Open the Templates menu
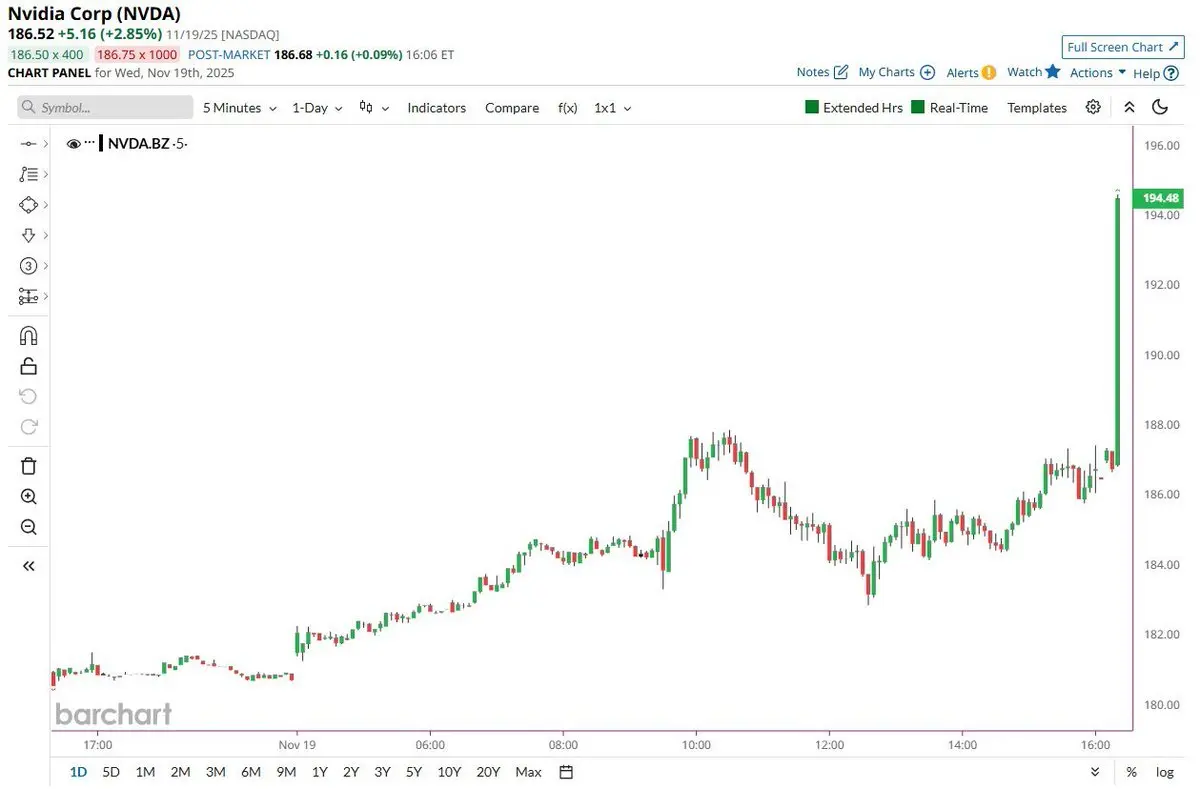Viewport: 1200px width, 789px height. coord(1037,107)
